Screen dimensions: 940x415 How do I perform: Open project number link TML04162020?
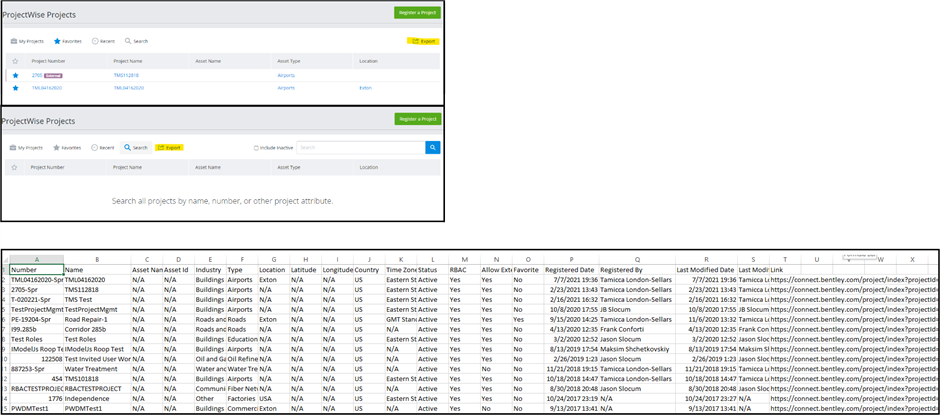[47, 88]
